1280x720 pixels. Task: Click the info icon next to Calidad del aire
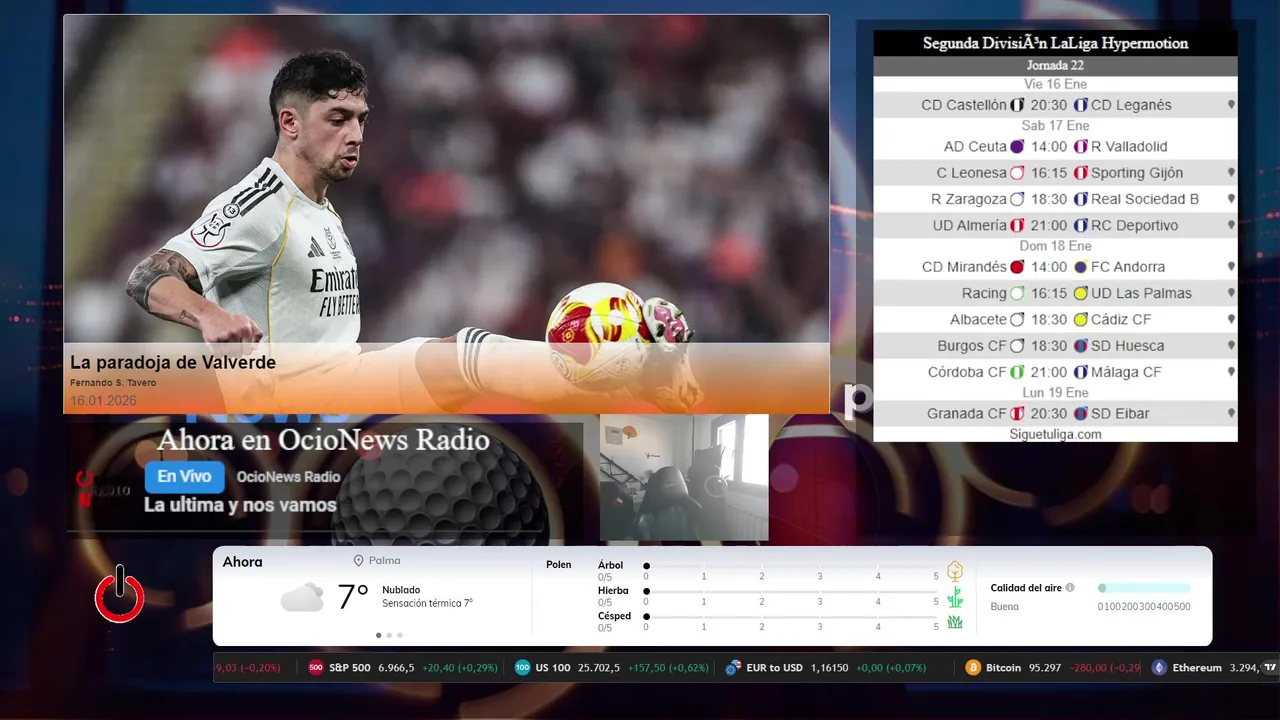tap(1070, 588)
